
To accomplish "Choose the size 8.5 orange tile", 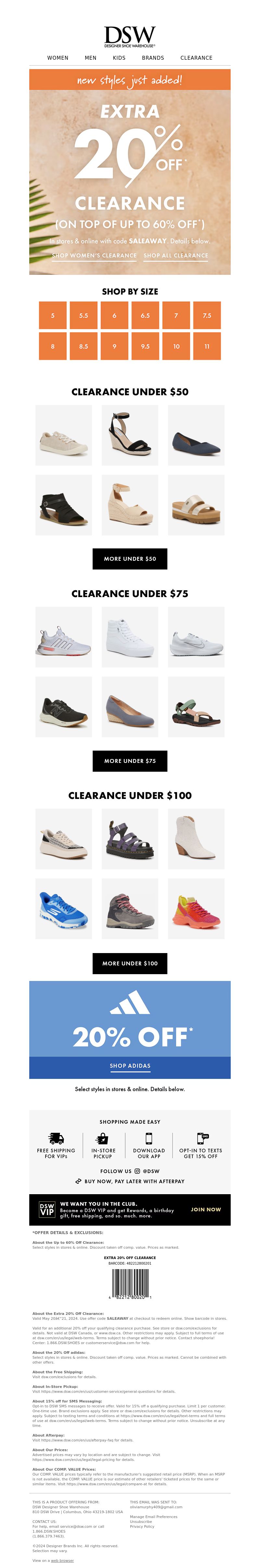I will tap(84, 346).
